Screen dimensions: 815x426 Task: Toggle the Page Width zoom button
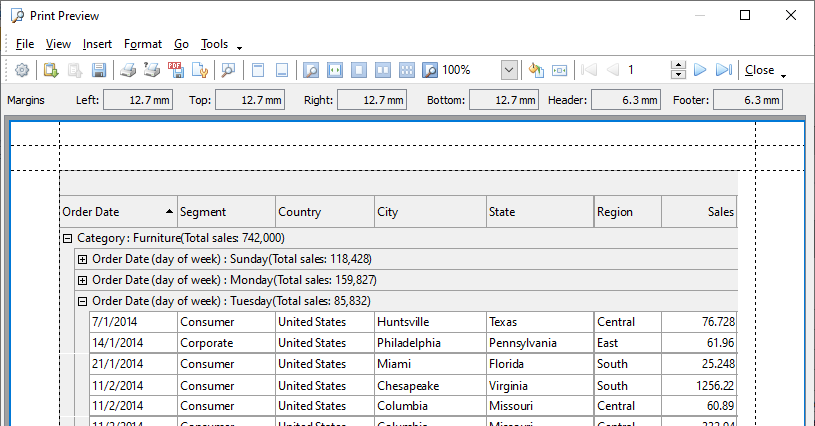pyautogui.click(x=335, y=70)
